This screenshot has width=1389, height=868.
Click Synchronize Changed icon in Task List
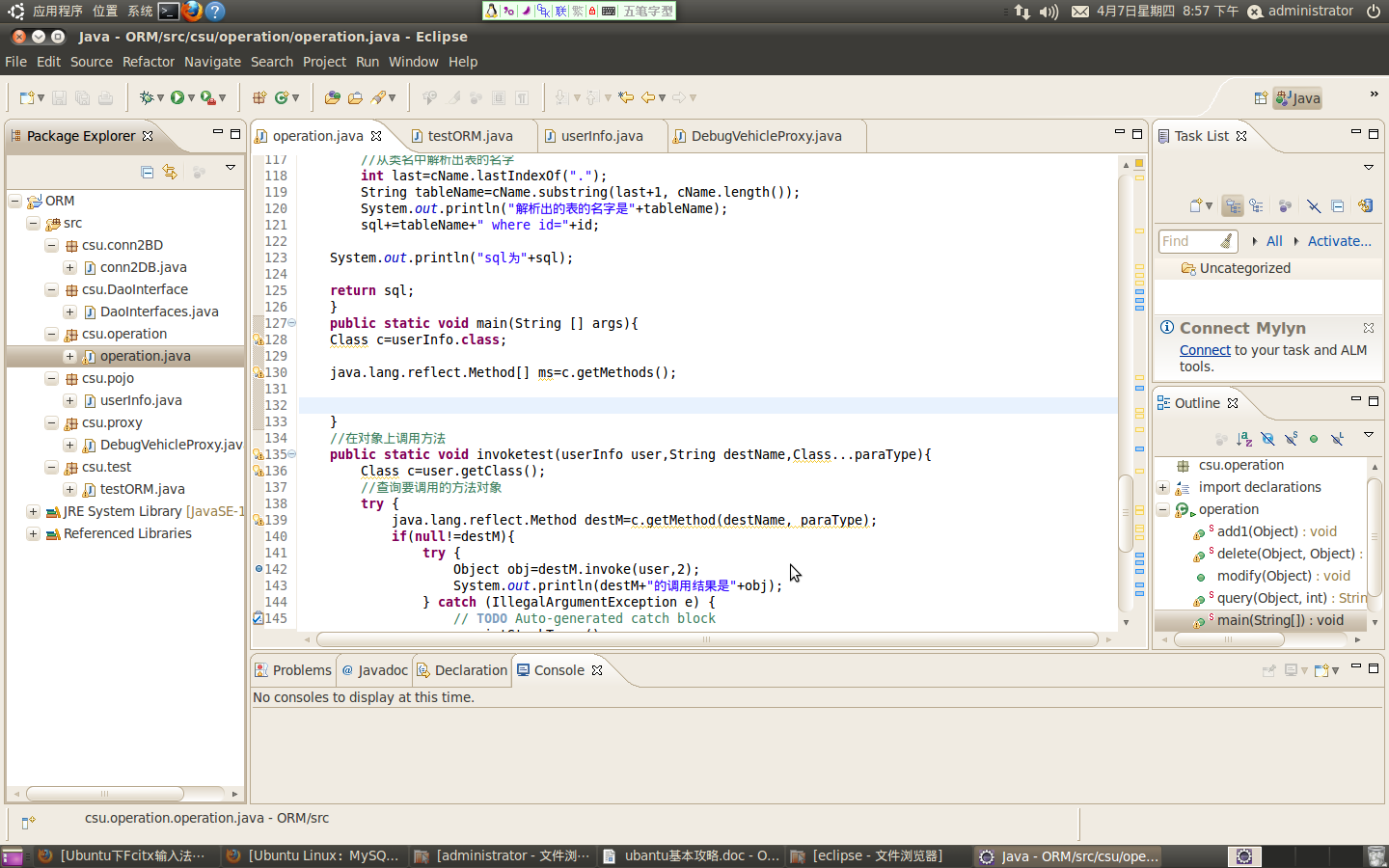pos(1366,205)
